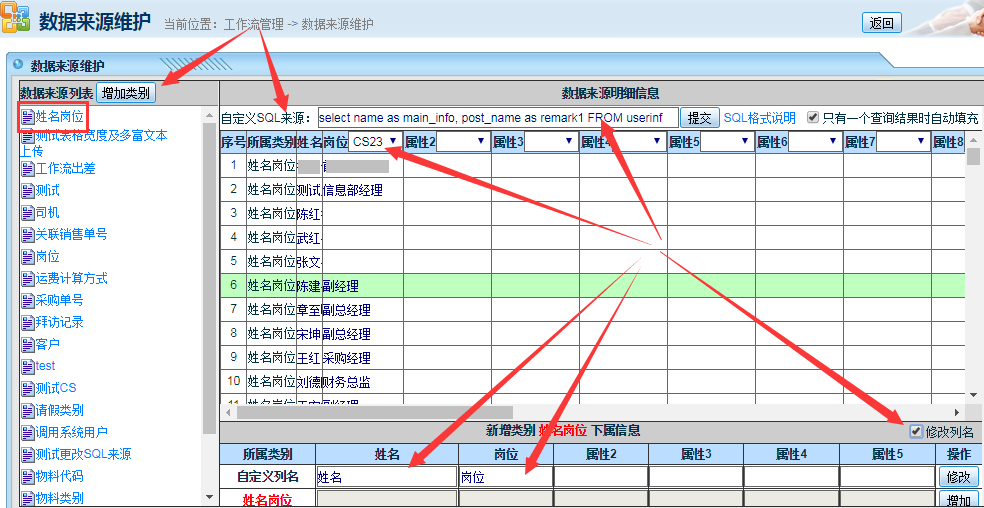Viewport: 984px width, 508px height.
Task: Click the 返回 button
Action: (x=881, y=23)
